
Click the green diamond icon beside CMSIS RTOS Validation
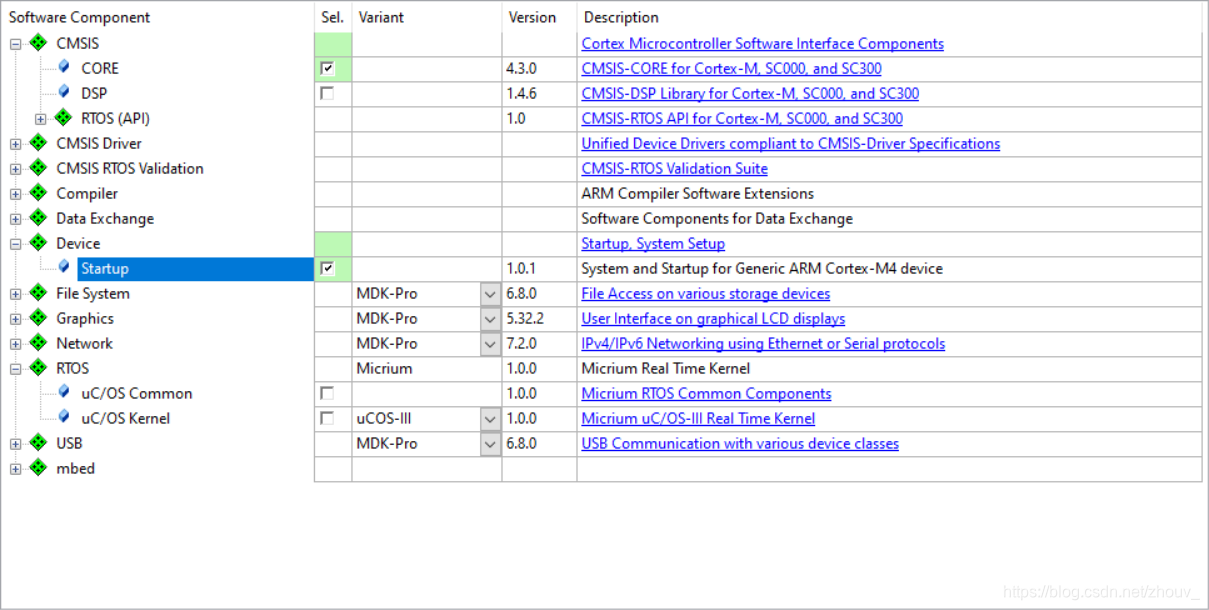(39, 168)
